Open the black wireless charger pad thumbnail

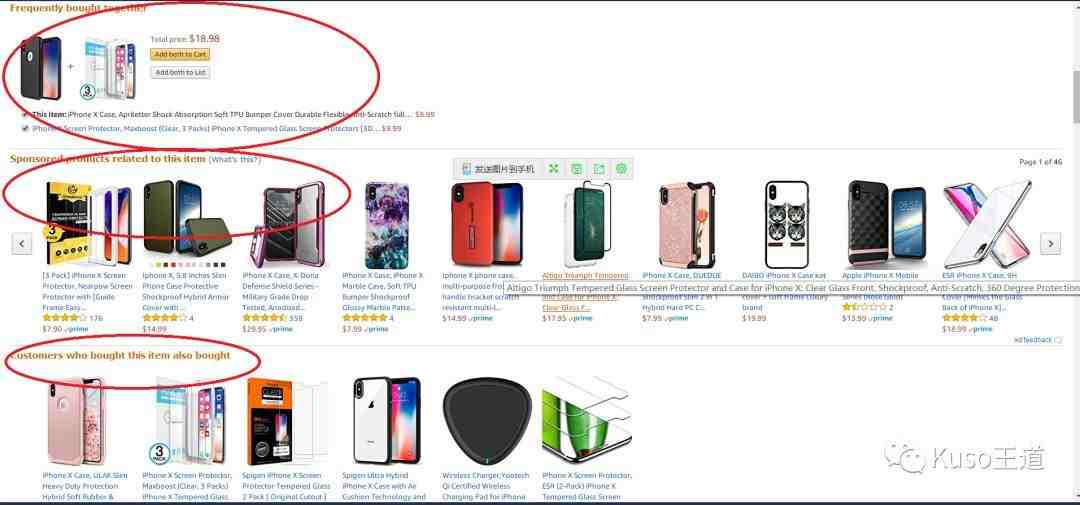pyautogui.click(x=486, y=422)
